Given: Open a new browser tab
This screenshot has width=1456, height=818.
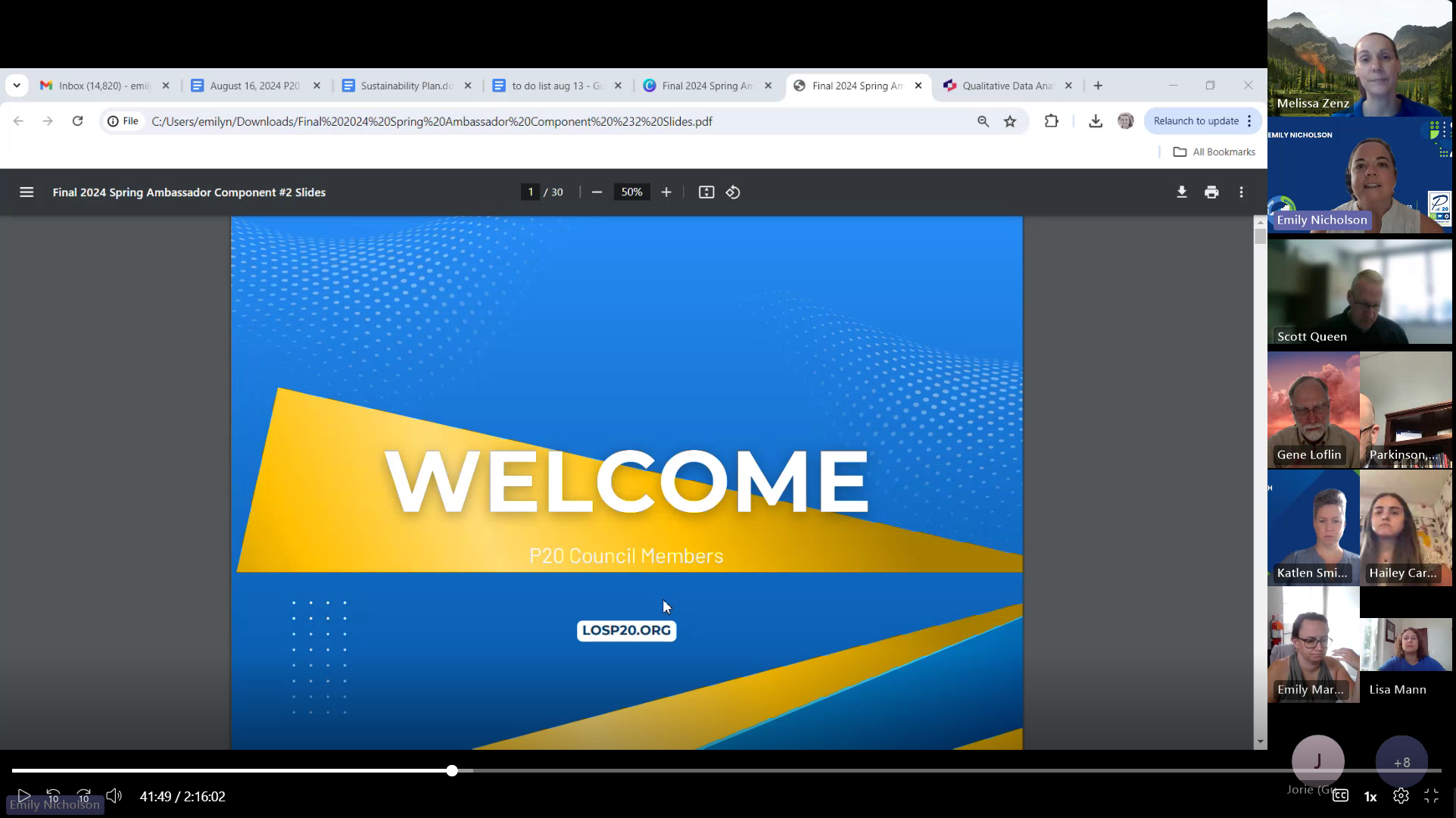Looking at the screenshot, I should click(x=1099, y=86).
